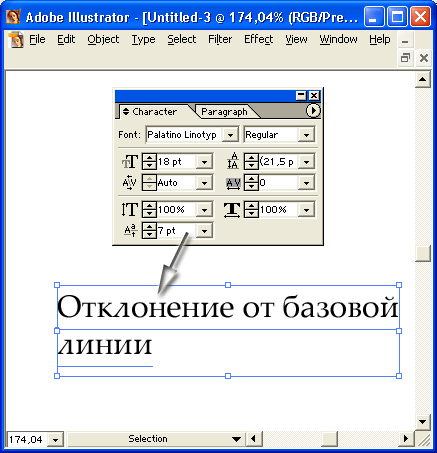Open the Regular font style dropdown

(x=306, y=135)
